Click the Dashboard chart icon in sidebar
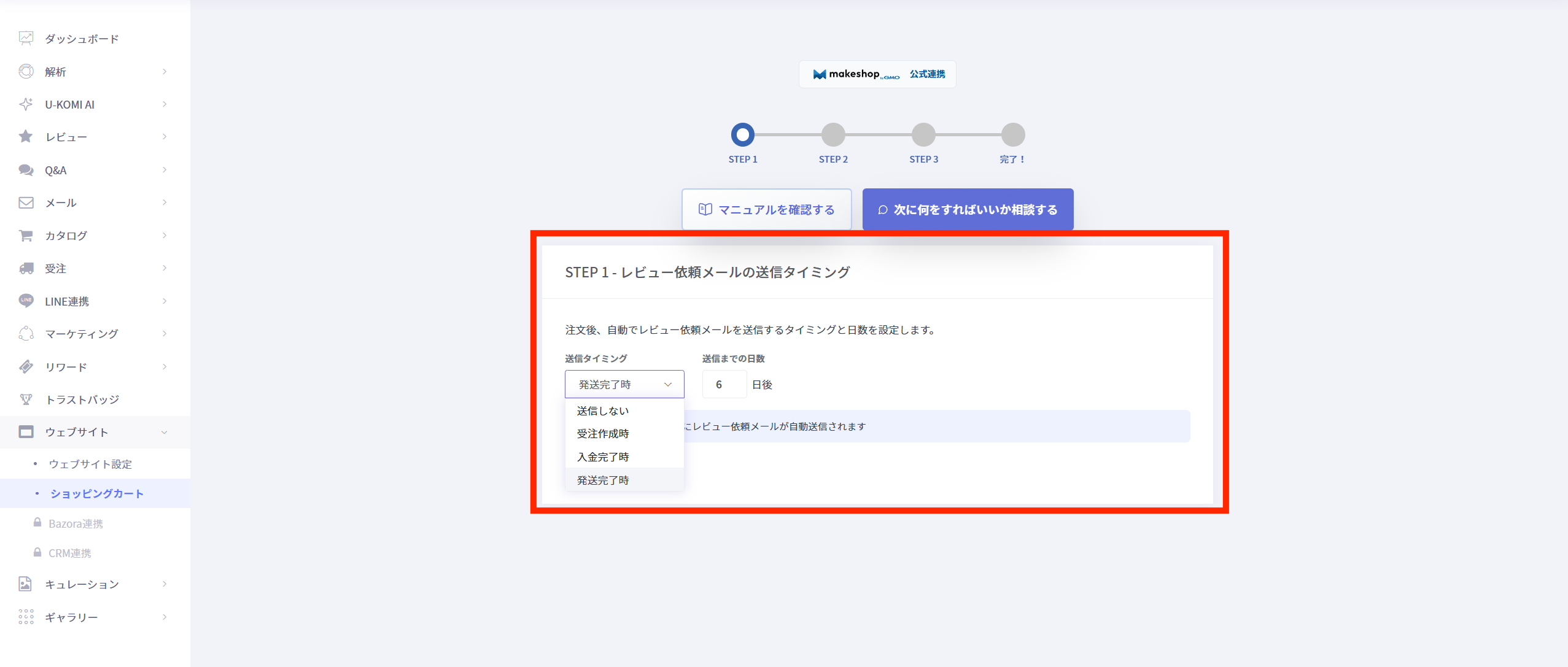Screen dimensions: 1568x667 pyautogui.click(x=26, y=39)
